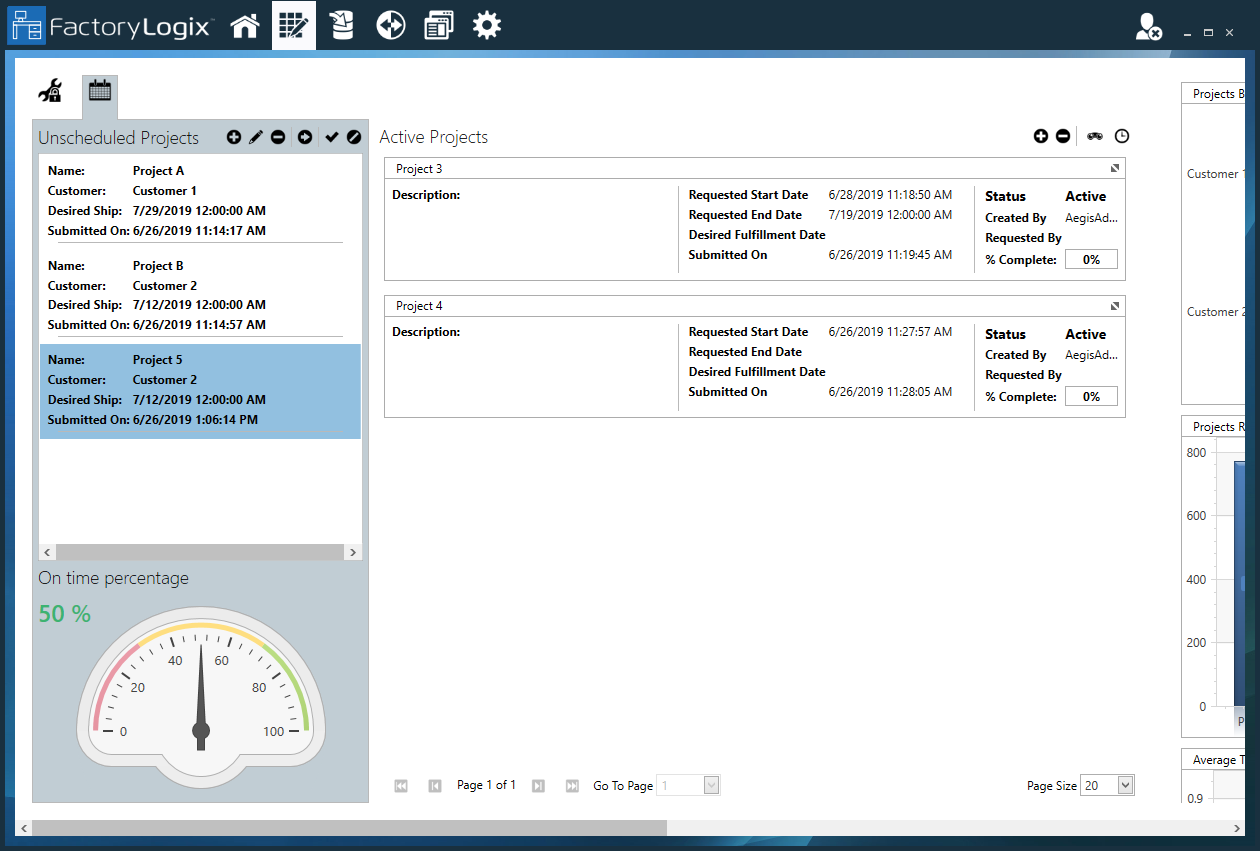The height and width of the screenshot is (851, 1260).
Task: Expand Project 3 to full view
Action: pos(1115,168)
